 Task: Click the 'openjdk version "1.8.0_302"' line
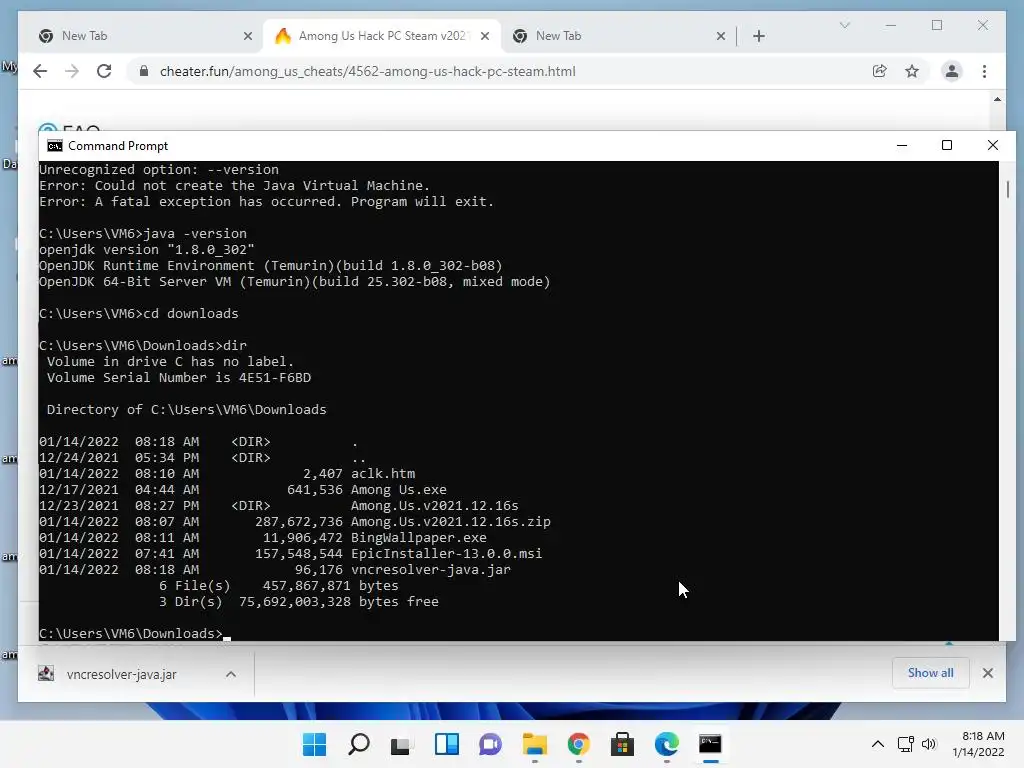pos(147,249)
